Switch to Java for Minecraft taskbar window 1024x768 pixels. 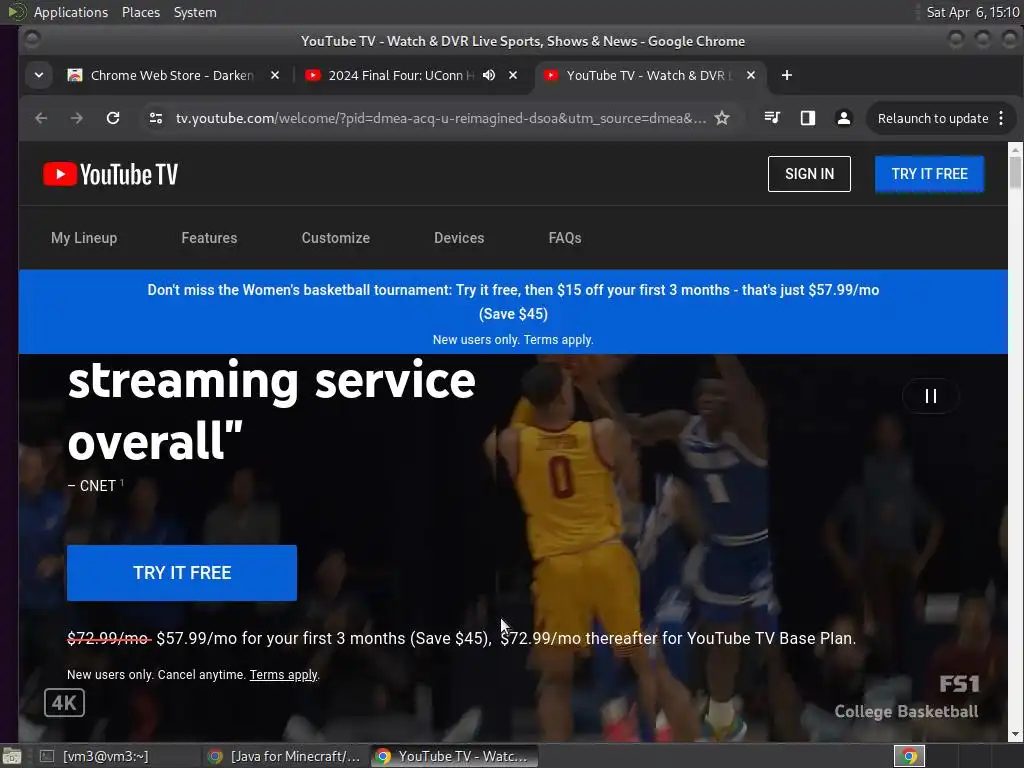click(x=284, y=756)
